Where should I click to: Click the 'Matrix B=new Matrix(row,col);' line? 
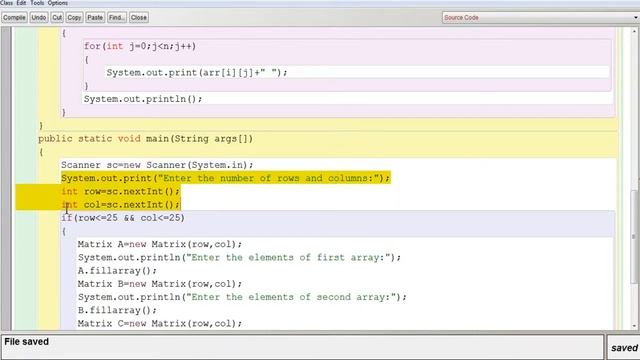tap(160, 284)
